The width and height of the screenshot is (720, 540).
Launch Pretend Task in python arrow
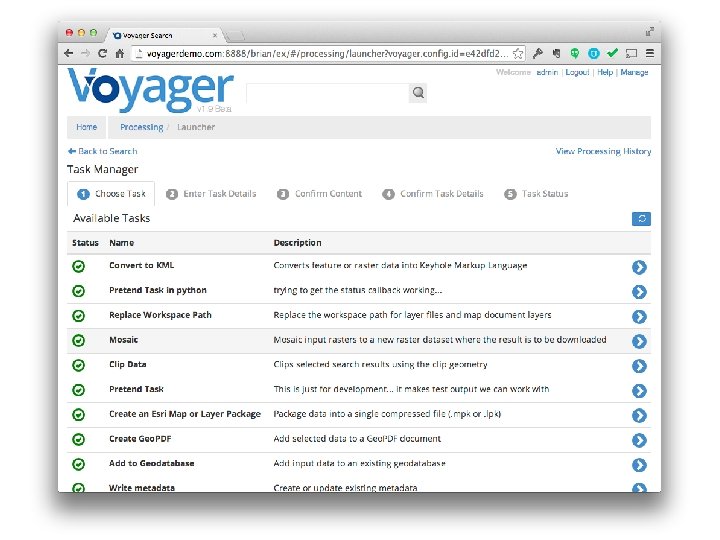(639, 292)
